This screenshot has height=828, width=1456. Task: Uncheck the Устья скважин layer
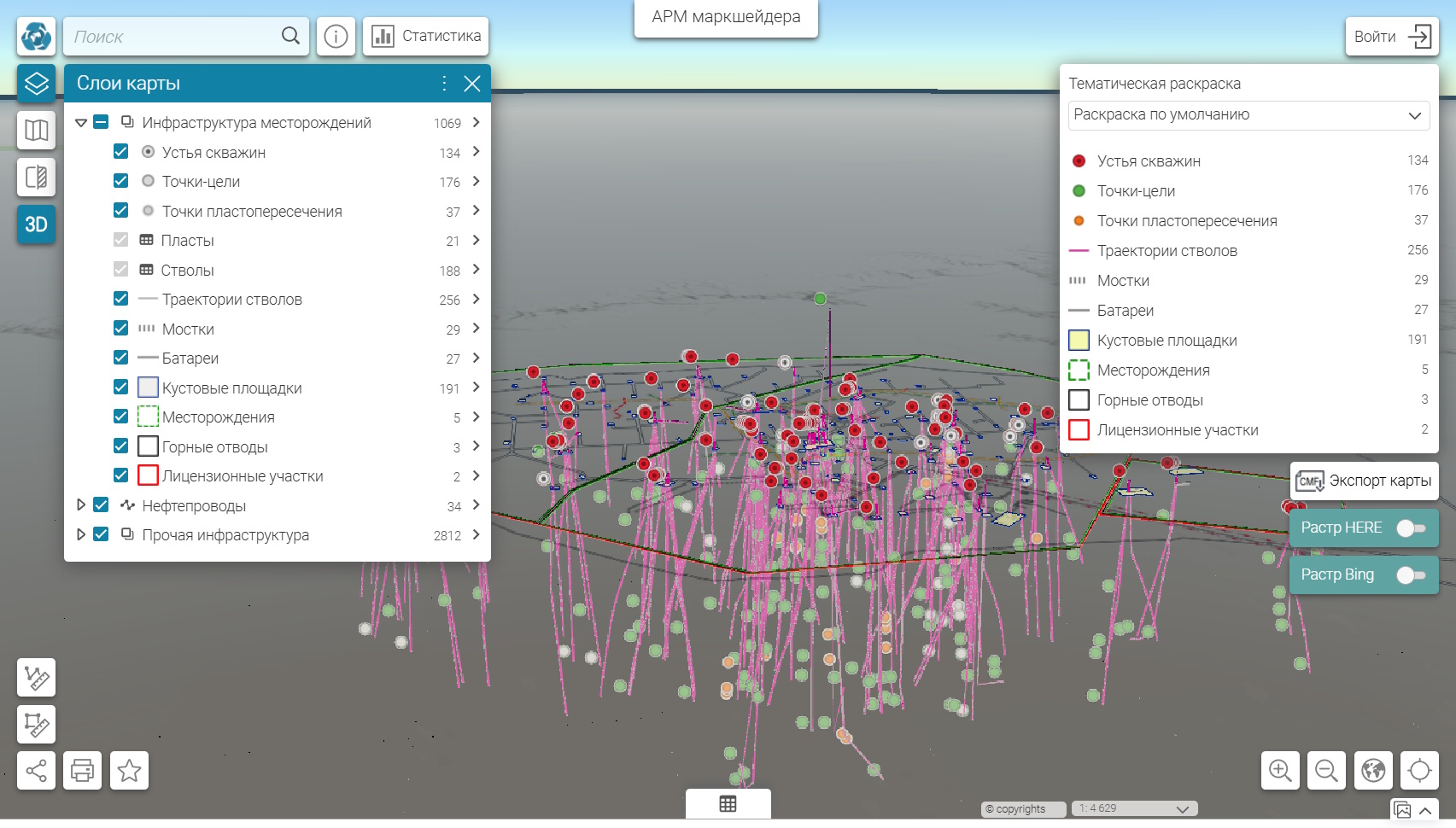click(121, 152)
